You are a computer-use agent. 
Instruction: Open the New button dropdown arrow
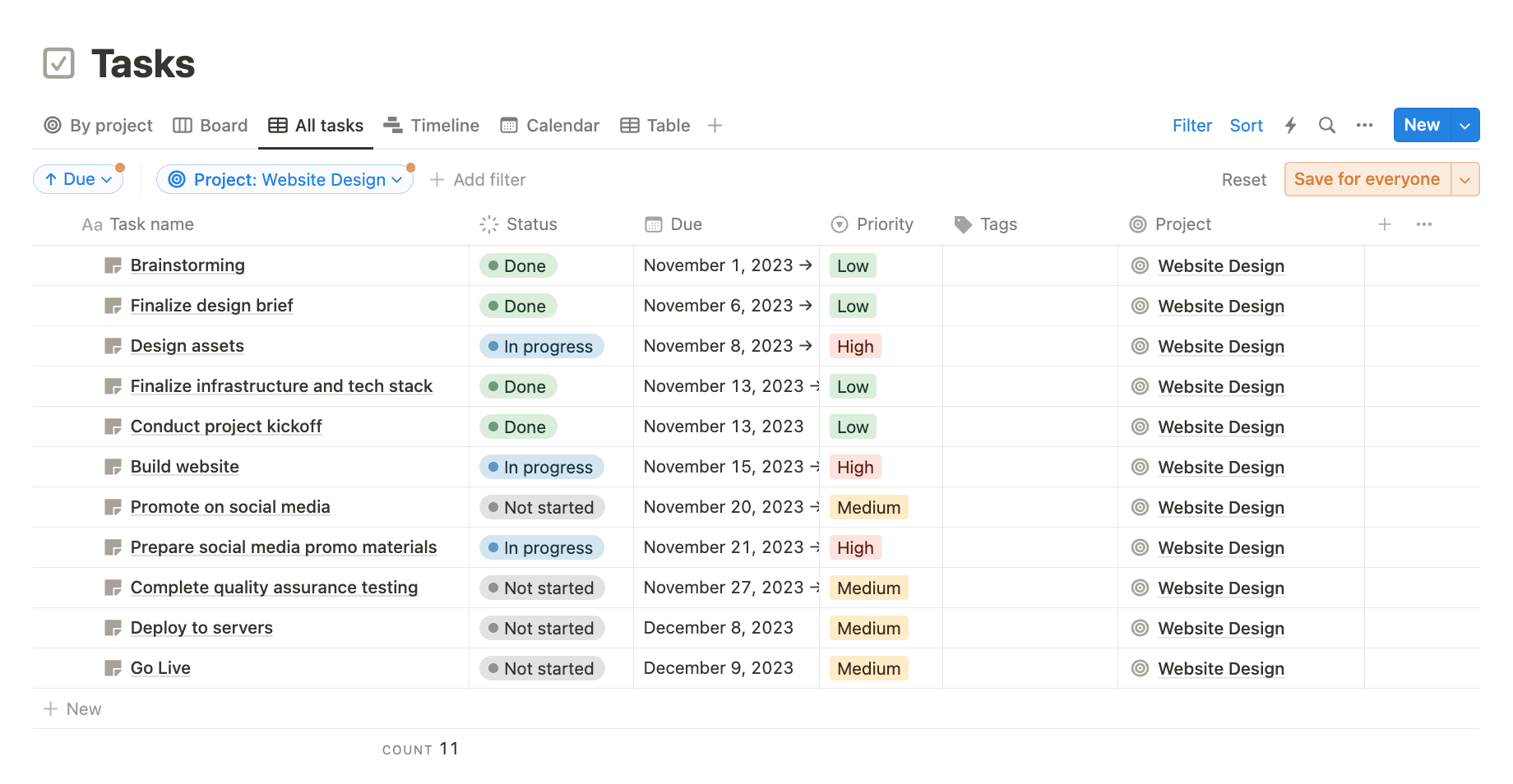tap(1464, 125)
